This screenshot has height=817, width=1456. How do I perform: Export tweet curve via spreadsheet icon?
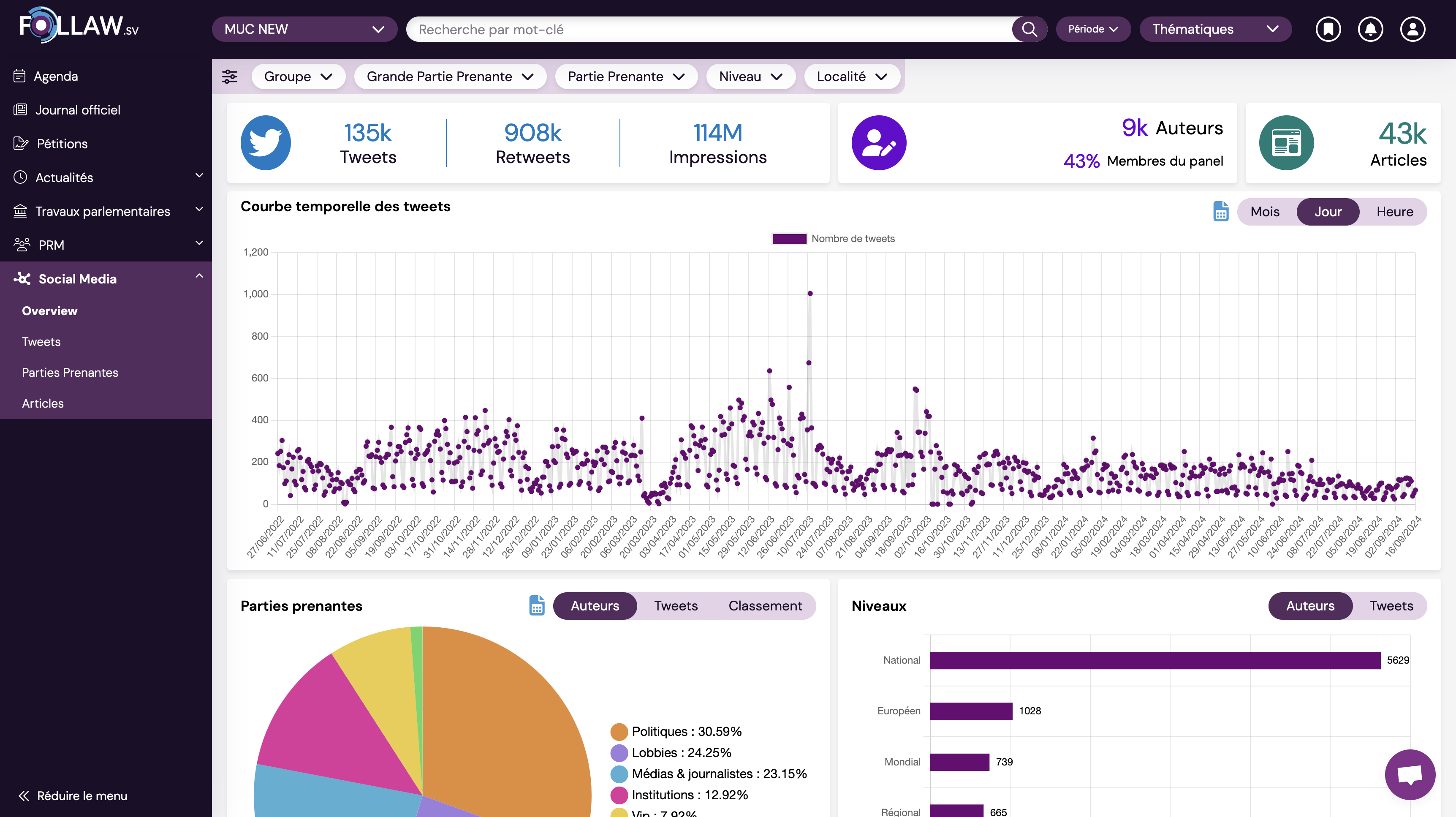1221,212
